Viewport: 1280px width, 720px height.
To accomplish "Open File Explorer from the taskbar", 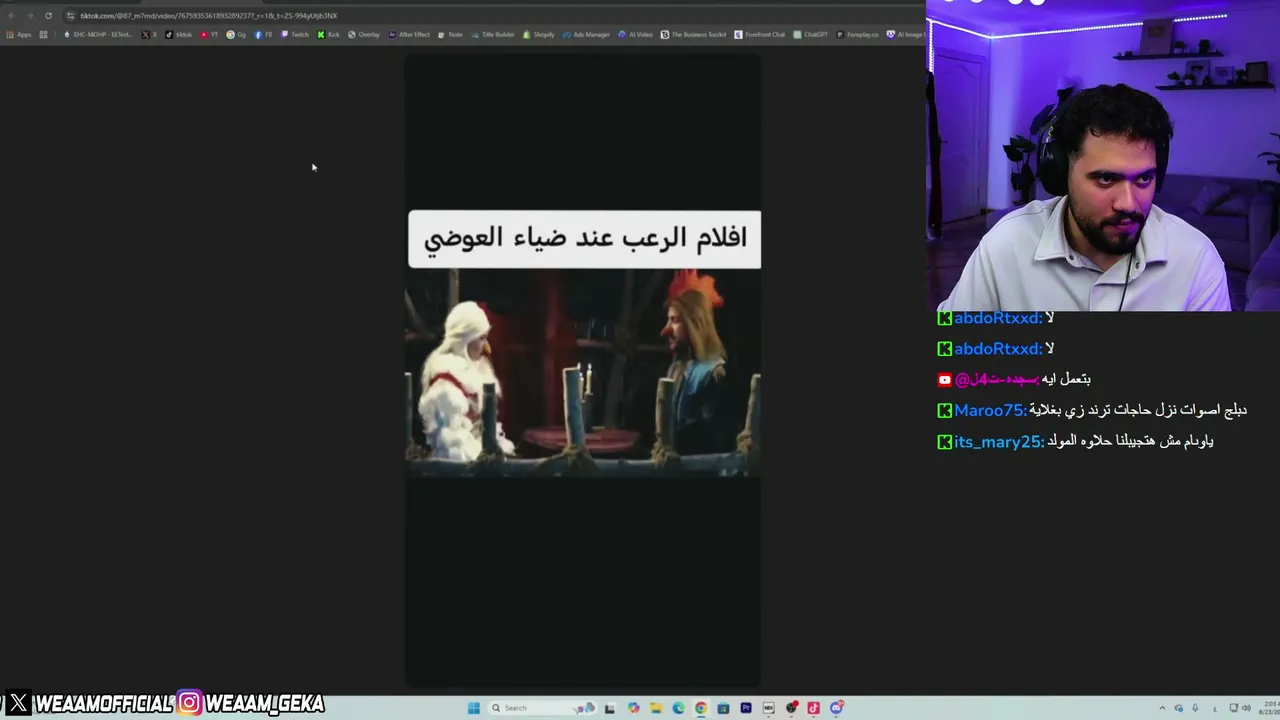I will click(656, 708).
